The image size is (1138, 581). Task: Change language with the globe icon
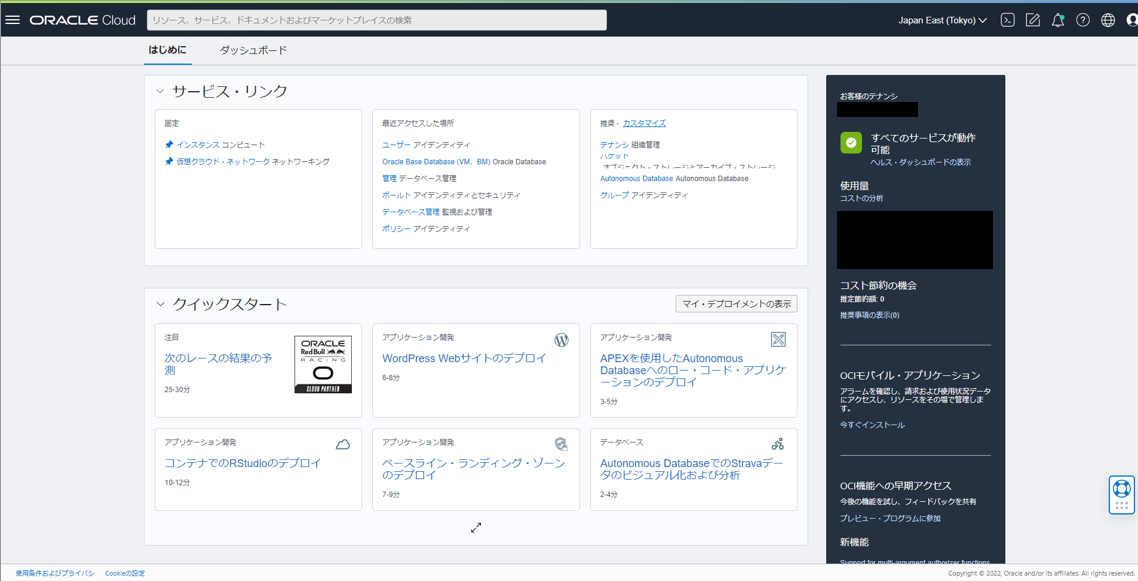click(x=1107, y=19)
